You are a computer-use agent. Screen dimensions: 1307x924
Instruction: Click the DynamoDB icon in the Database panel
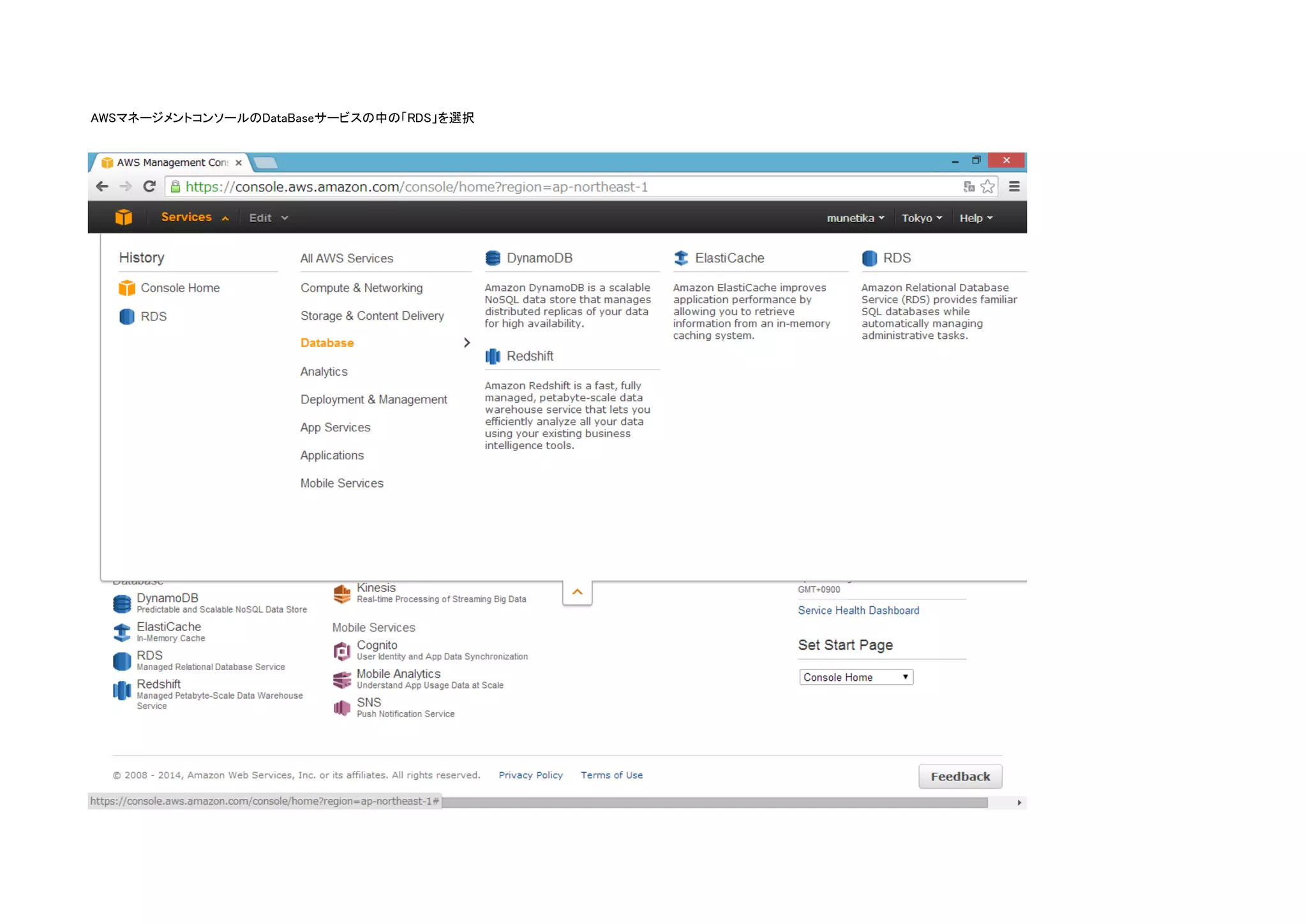pyautogui.click(x=493, y=258)
